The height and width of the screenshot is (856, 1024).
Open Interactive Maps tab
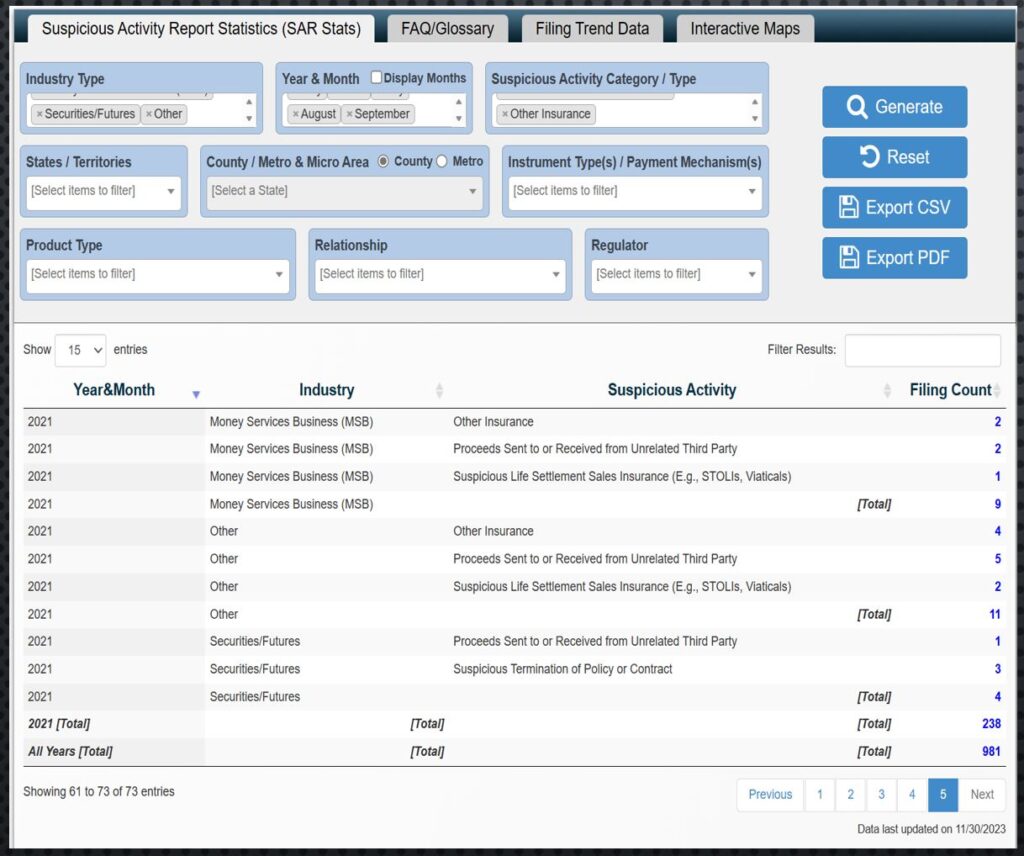point(744,29)
